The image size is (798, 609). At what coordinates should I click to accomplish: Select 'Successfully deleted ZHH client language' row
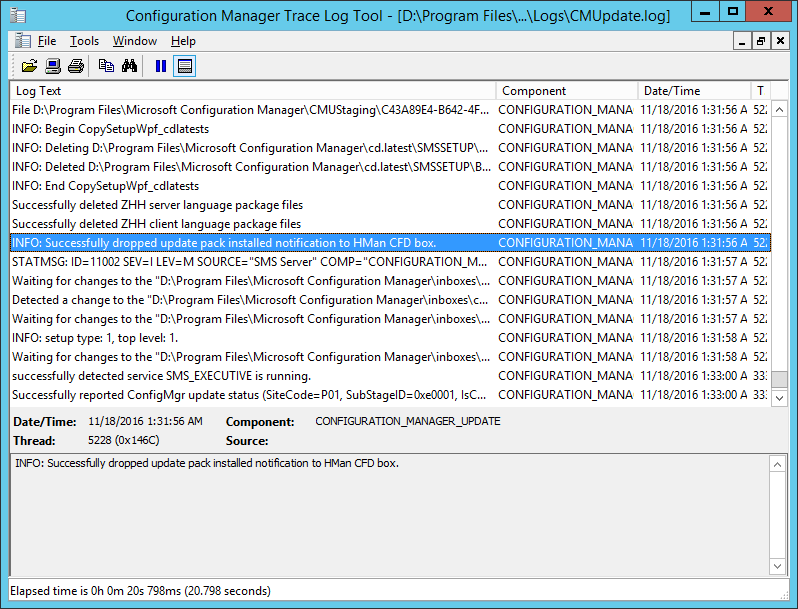coord(390,224)
